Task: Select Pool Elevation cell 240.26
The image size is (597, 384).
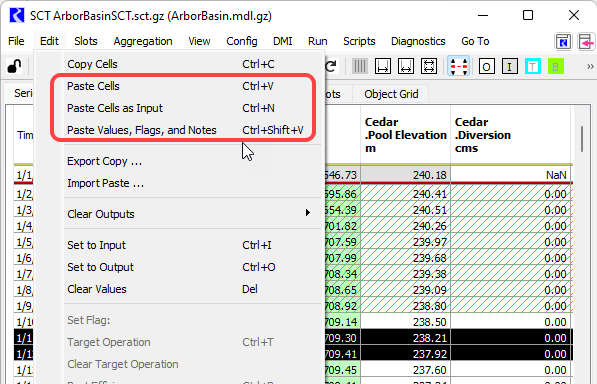Action: pyautogui.click(x=405, y=226)
